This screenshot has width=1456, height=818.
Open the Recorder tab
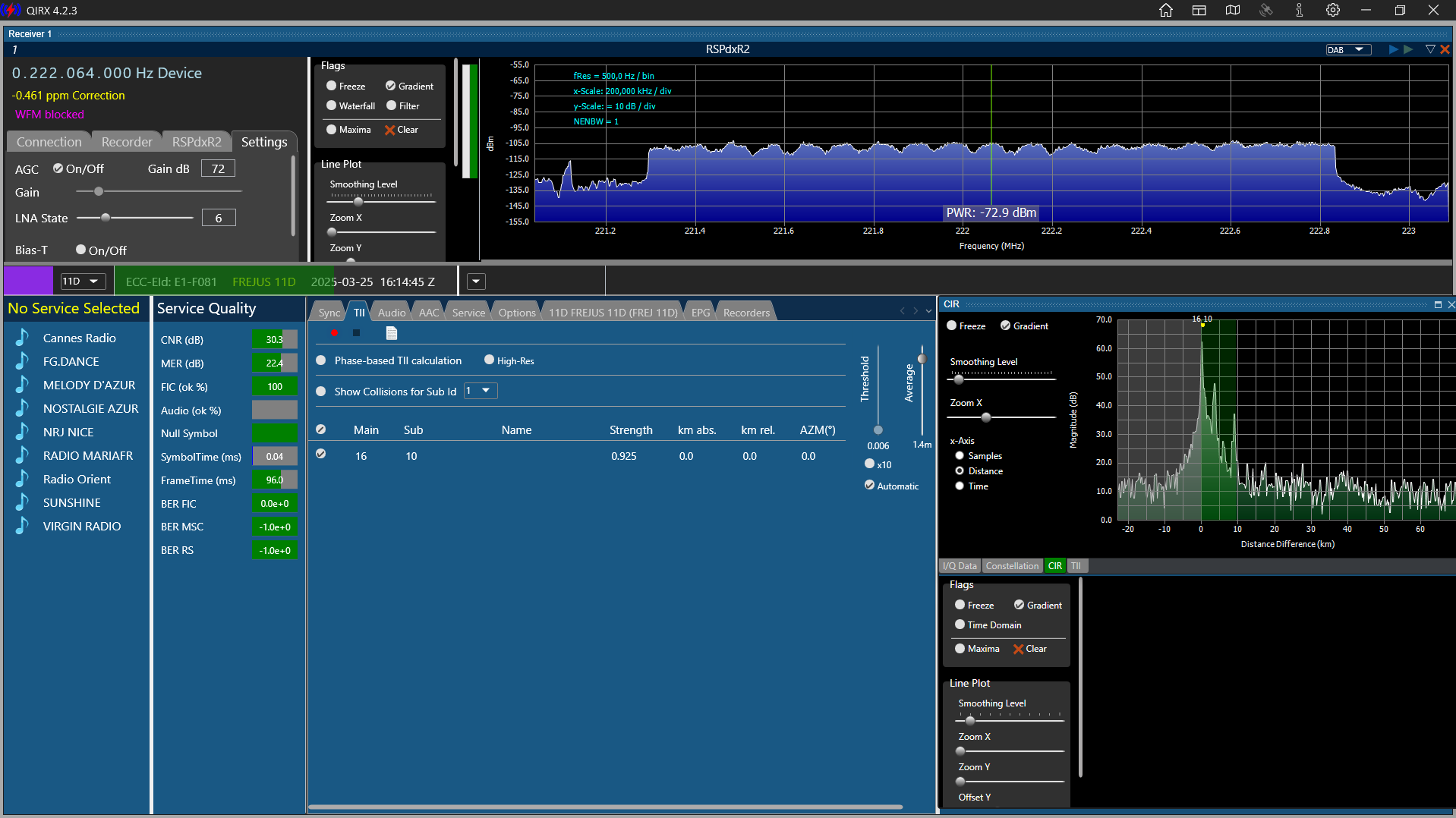(127, 142)
